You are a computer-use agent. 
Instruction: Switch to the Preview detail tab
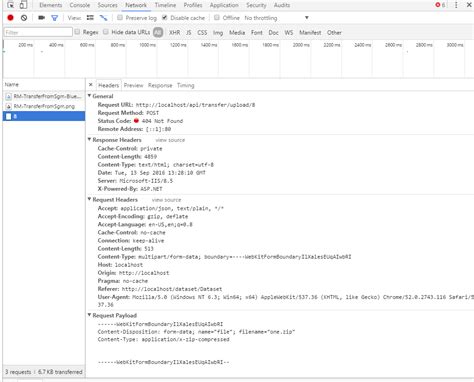[133, 85]
